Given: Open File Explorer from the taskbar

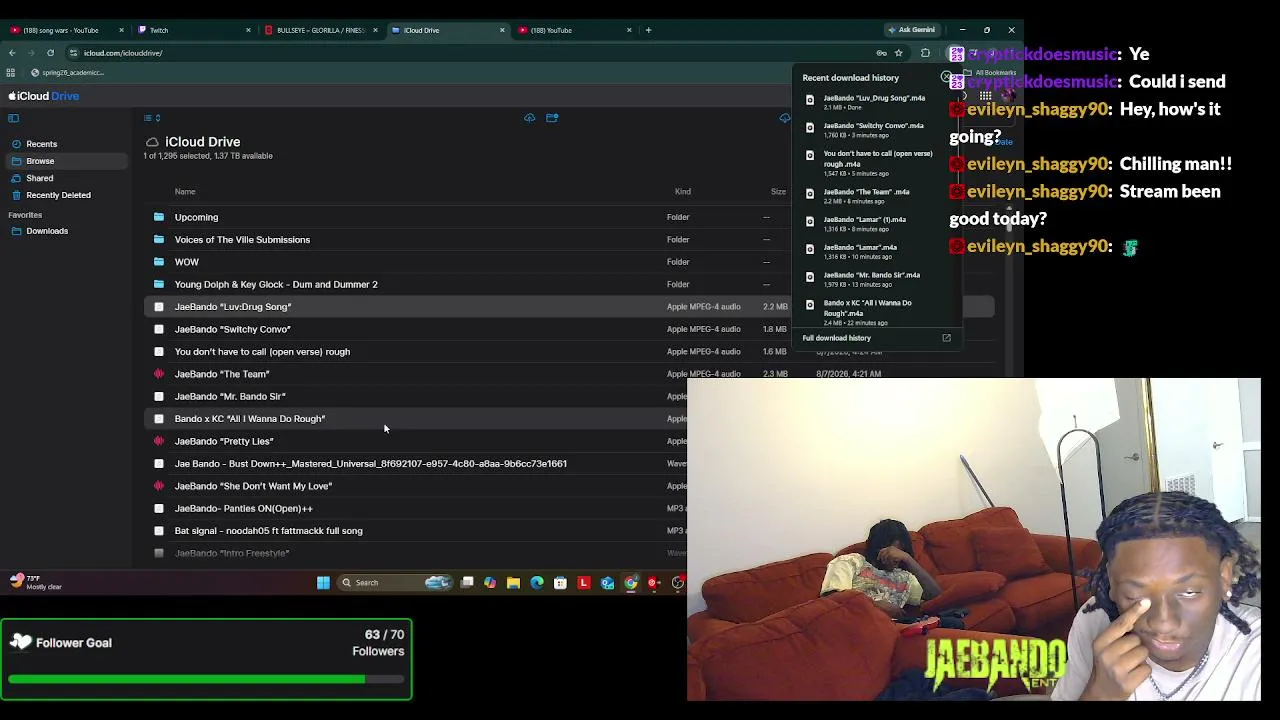Looking at the screenshot, I should coord(513,583).
